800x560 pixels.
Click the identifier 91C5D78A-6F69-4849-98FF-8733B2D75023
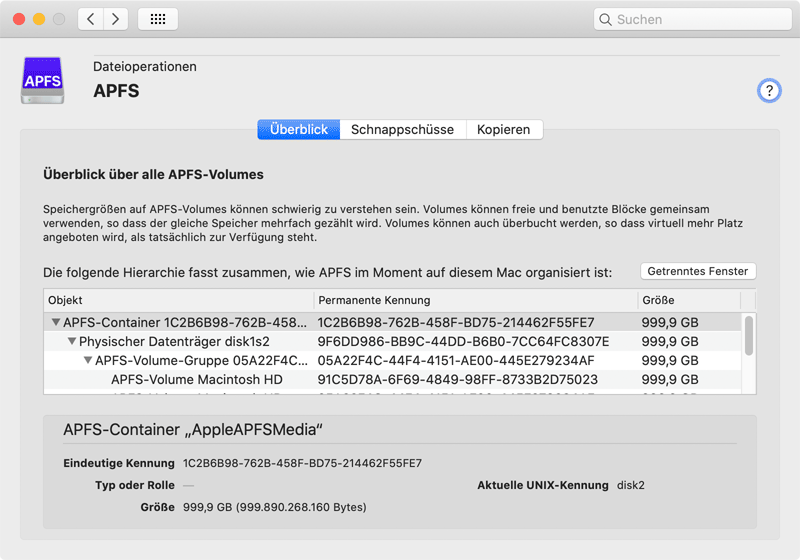click(458, 379)
